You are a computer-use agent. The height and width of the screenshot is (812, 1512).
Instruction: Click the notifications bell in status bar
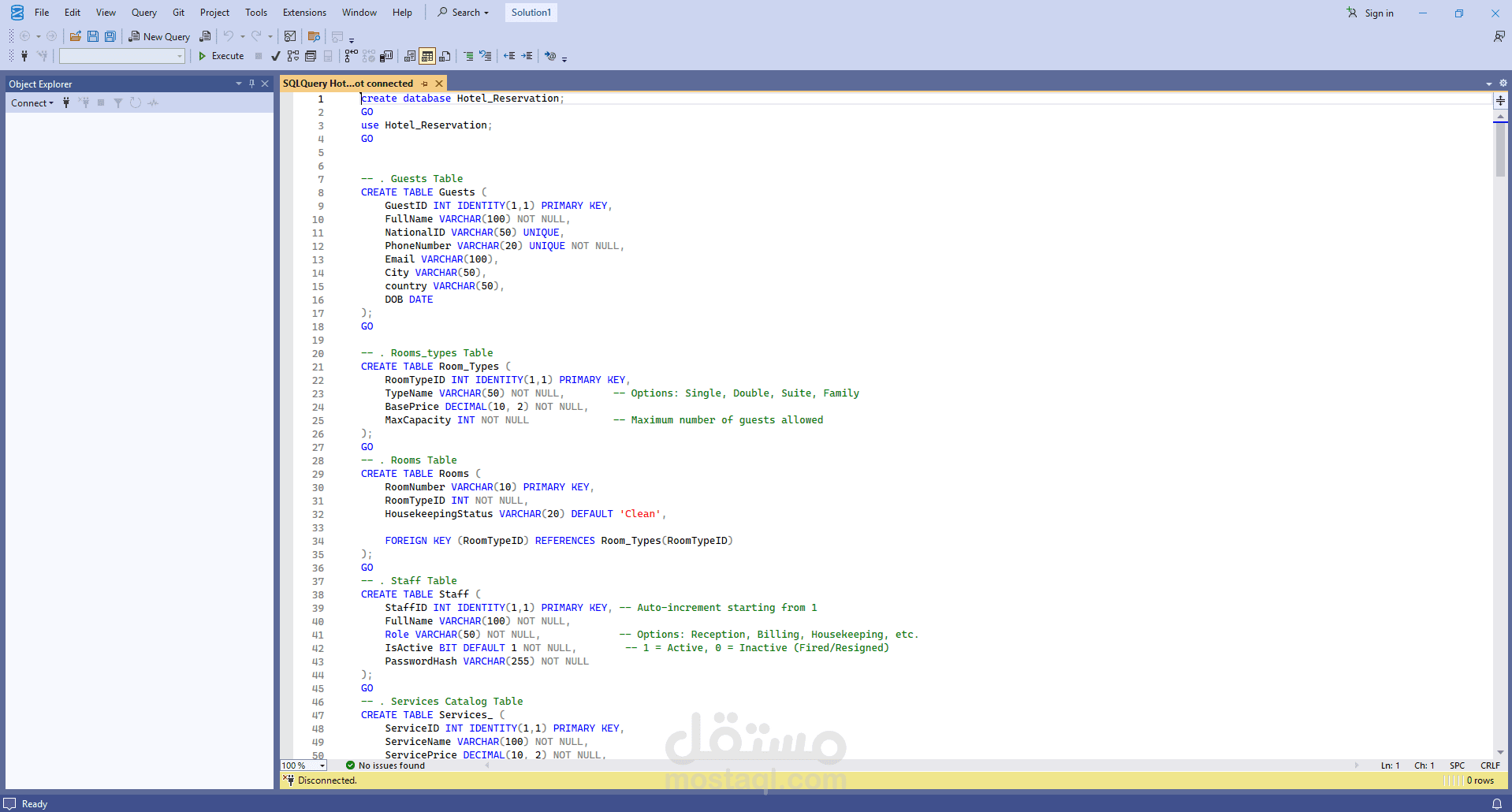pos(1497,803)
